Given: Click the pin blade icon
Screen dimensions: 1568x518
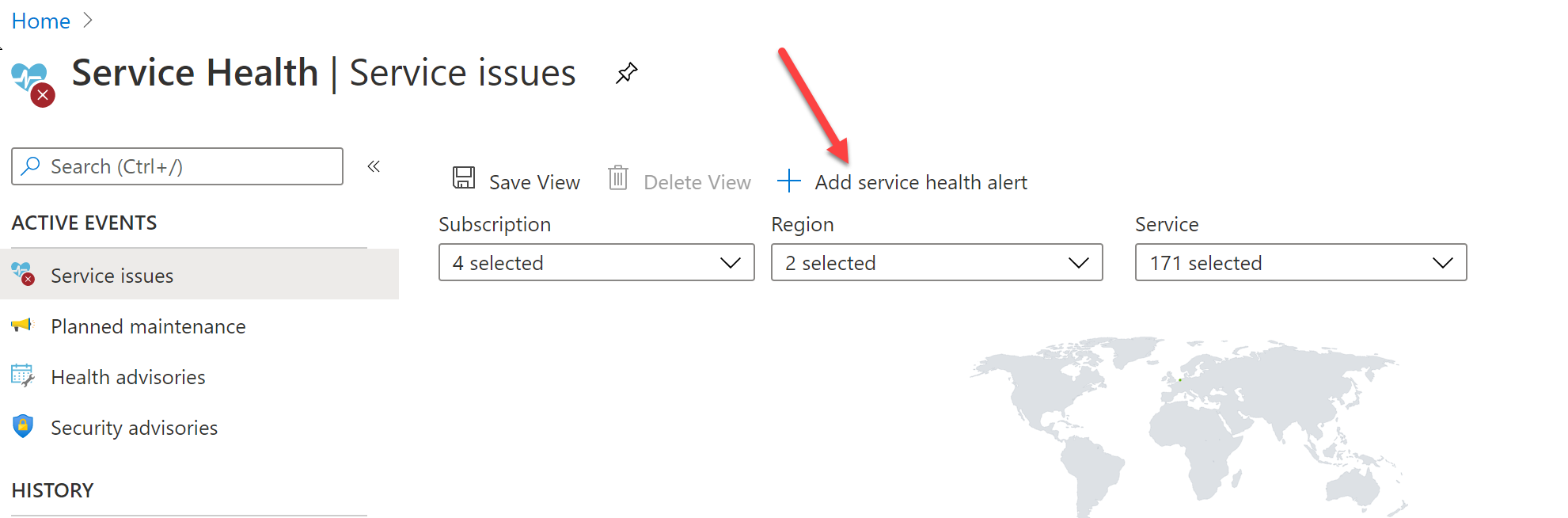Looking at the screenshot, I should coord(626,74).
